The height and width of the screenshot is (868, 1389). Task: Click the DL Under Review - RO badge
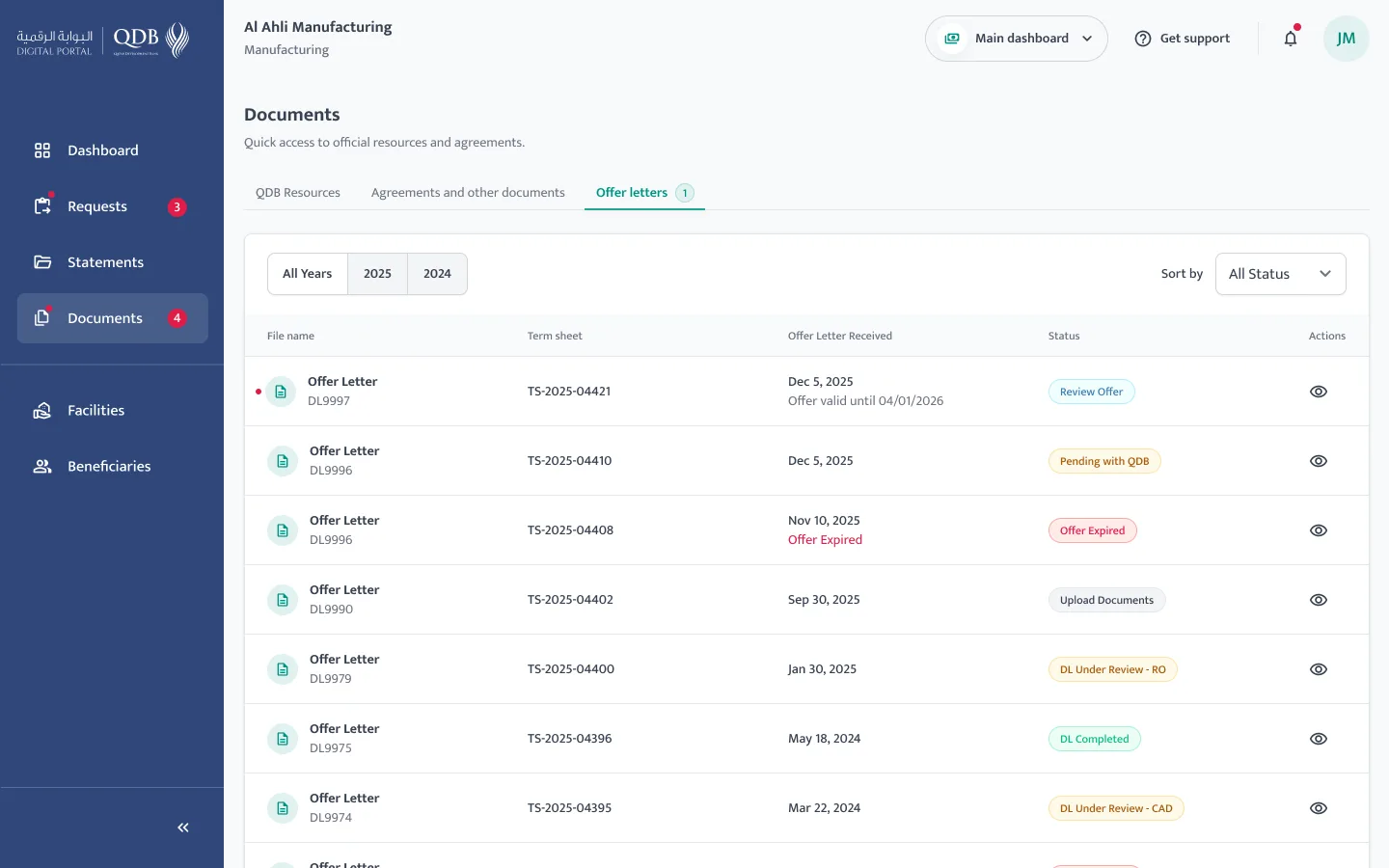click(1113, 669)
